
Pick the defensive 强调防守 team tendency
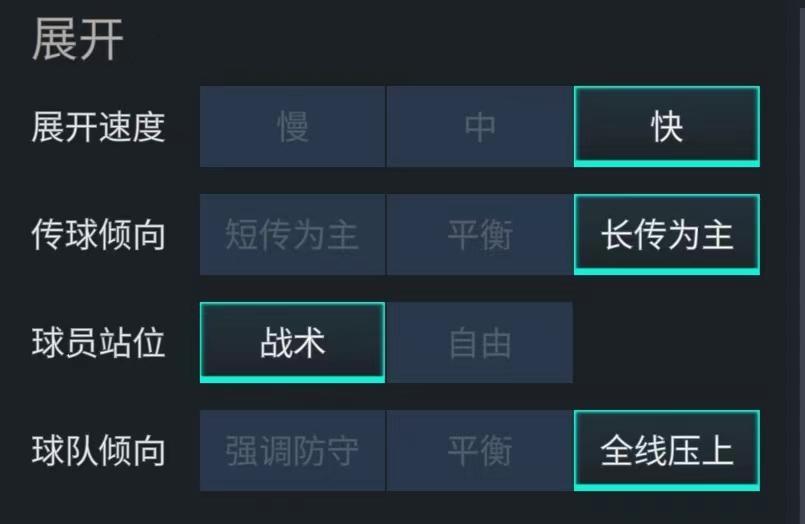292,451
